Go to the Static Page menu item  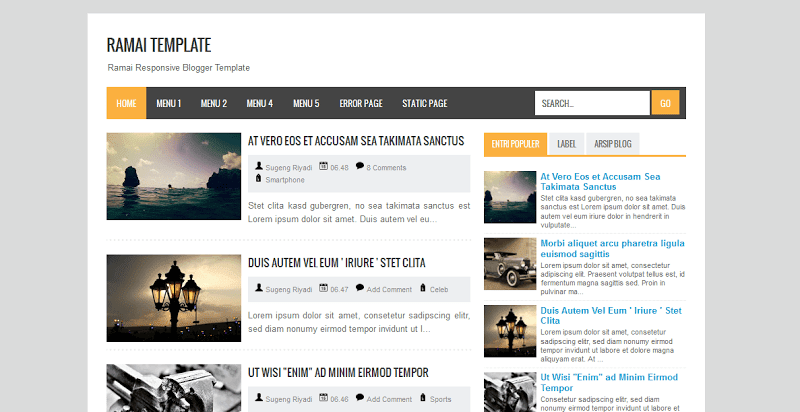point(424,103)
